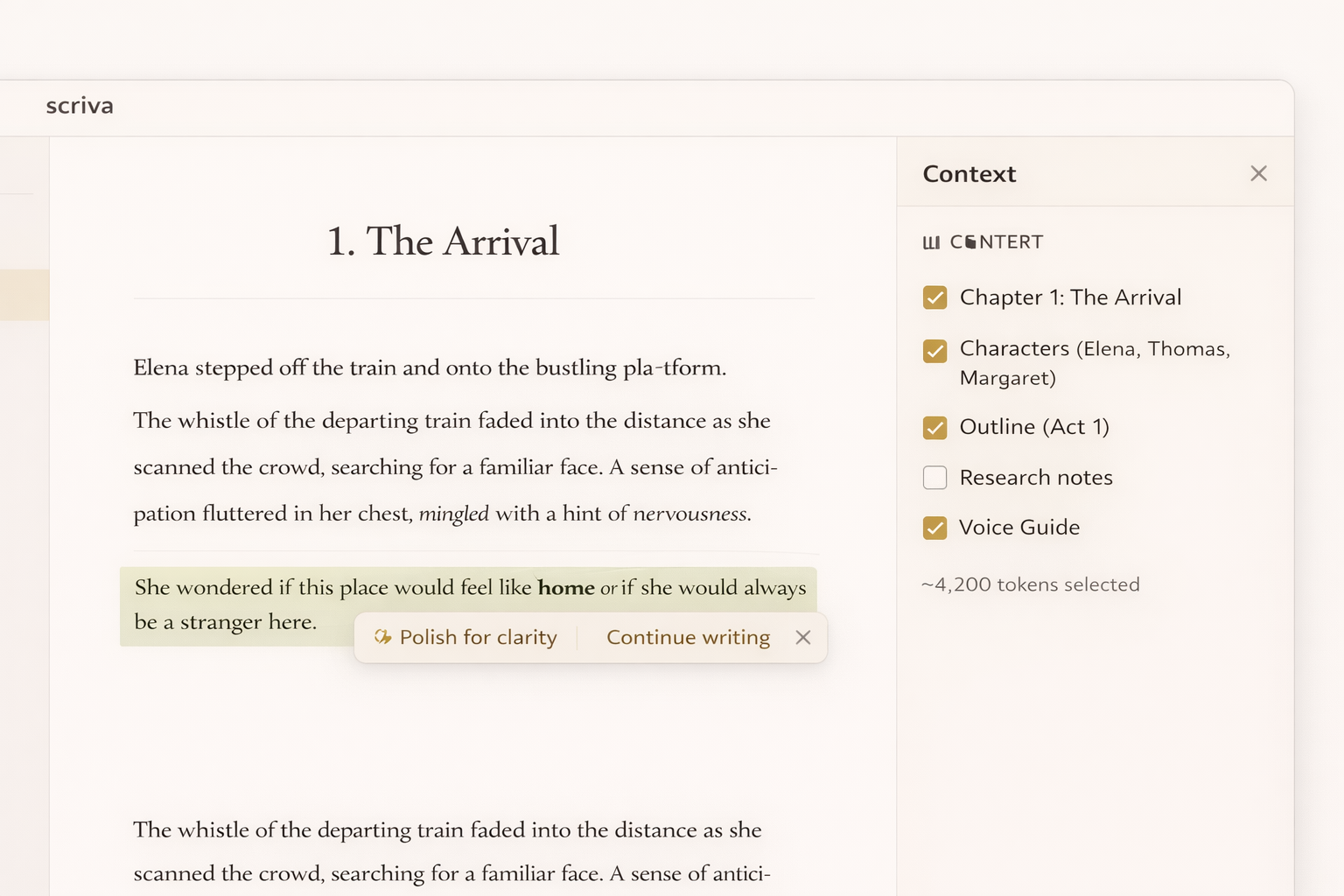
Task: Toggle the Voice Guide checkbox
Action: pos(934,528)
